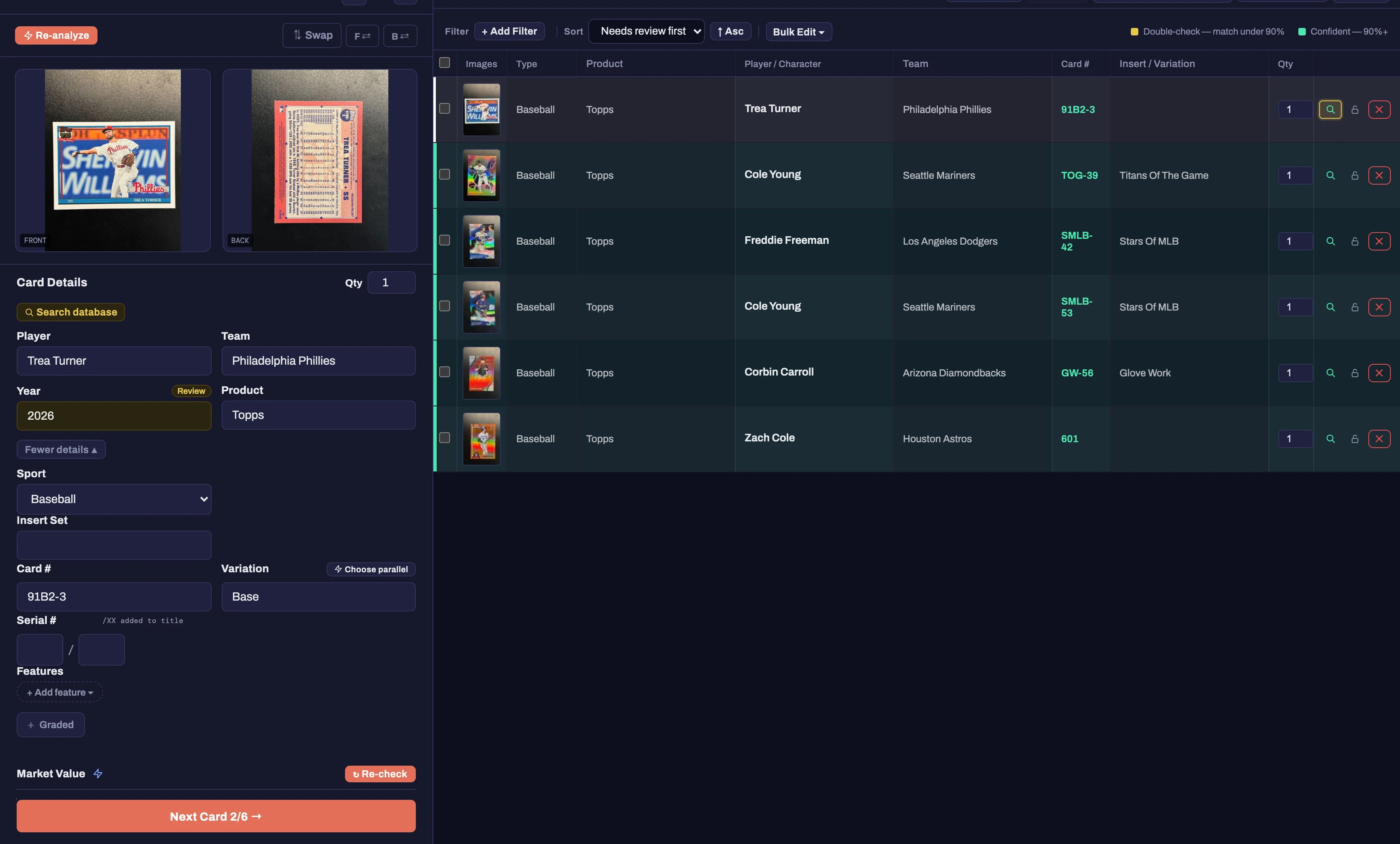Image resolution: width=1400 pixels, height=844 pixels.
Task: Open the Add feature dropdown
Action: click(60, 692)
